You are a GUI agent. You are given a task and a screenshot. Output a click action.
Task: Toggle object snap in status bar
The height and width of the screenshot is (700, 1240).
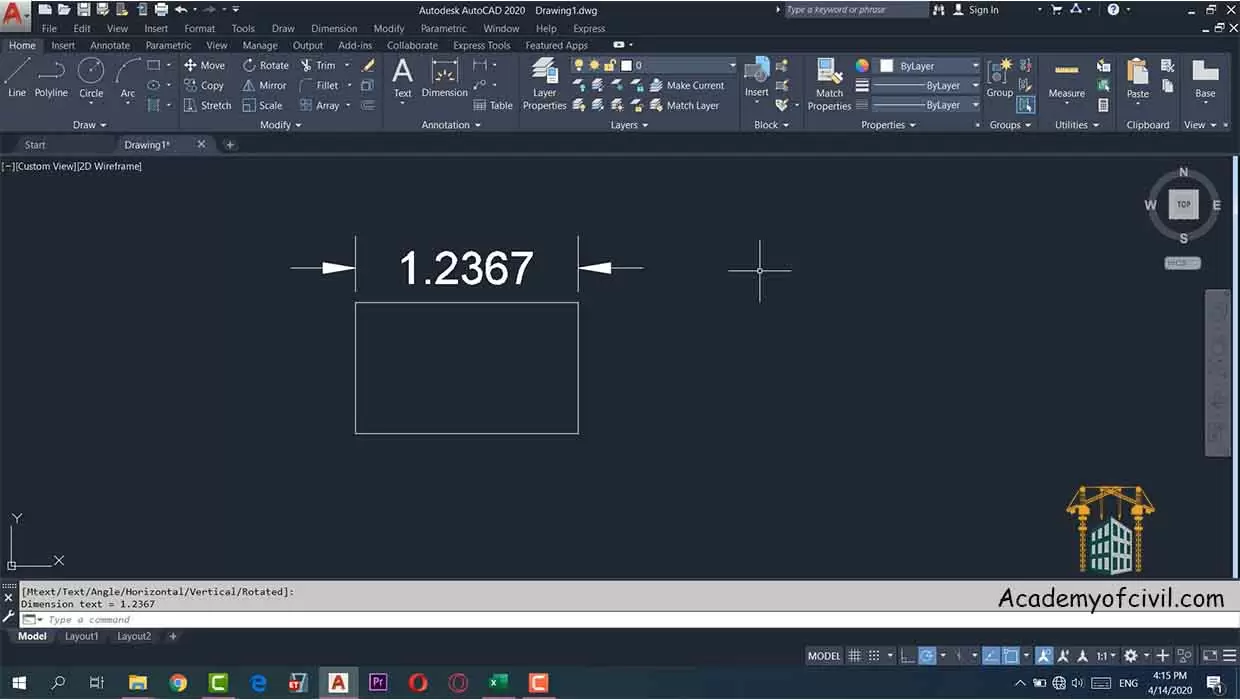pos(1011,656)
